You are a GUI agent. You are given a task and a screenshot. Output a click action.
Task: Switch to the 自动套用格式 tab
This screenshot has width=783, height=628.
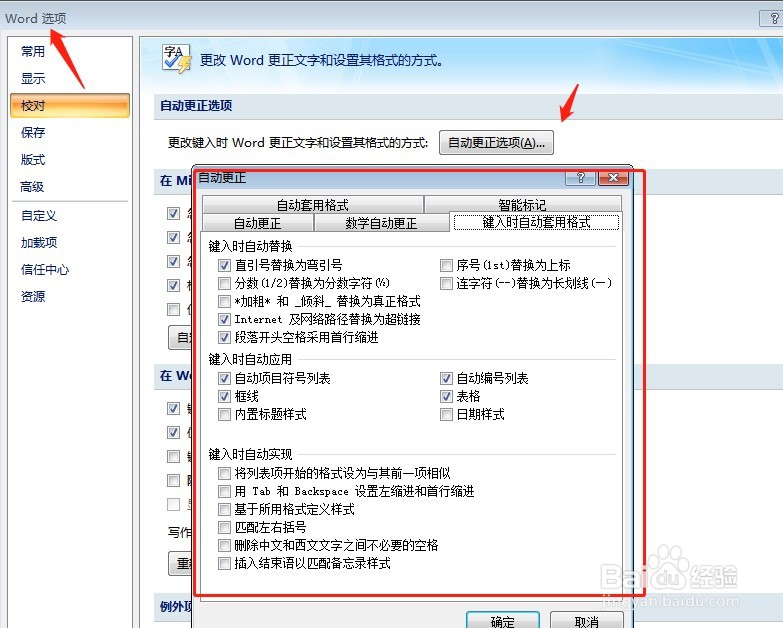point(313,205)
